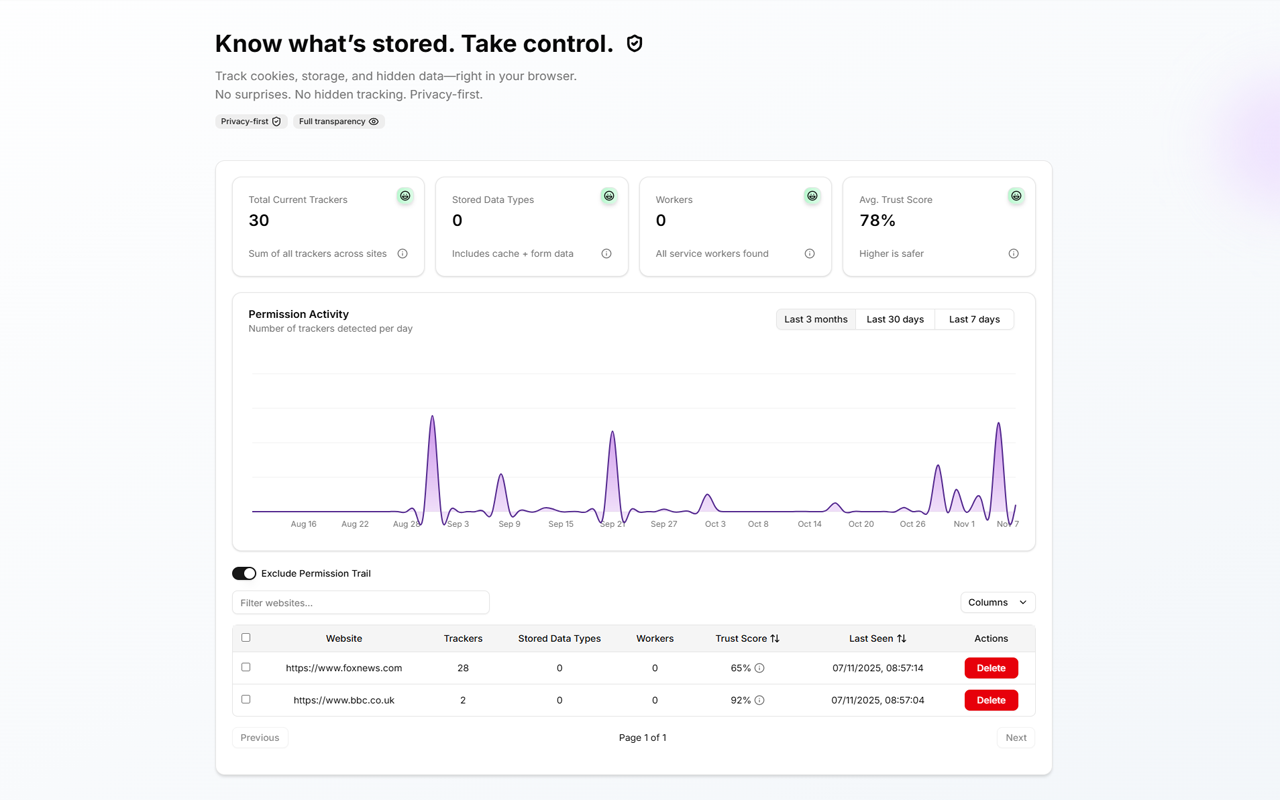Click the eye icon in the Full transparency badge
This screenshot has width=1280, height=800.
pyautogui.click(x=374, y=121)
